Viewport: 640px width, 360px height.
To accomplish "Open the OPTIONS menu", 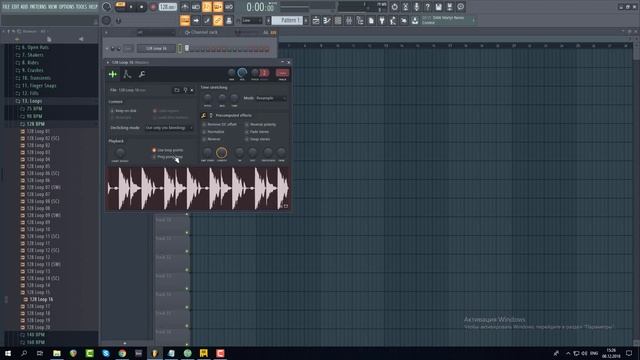I will (67, 7).
